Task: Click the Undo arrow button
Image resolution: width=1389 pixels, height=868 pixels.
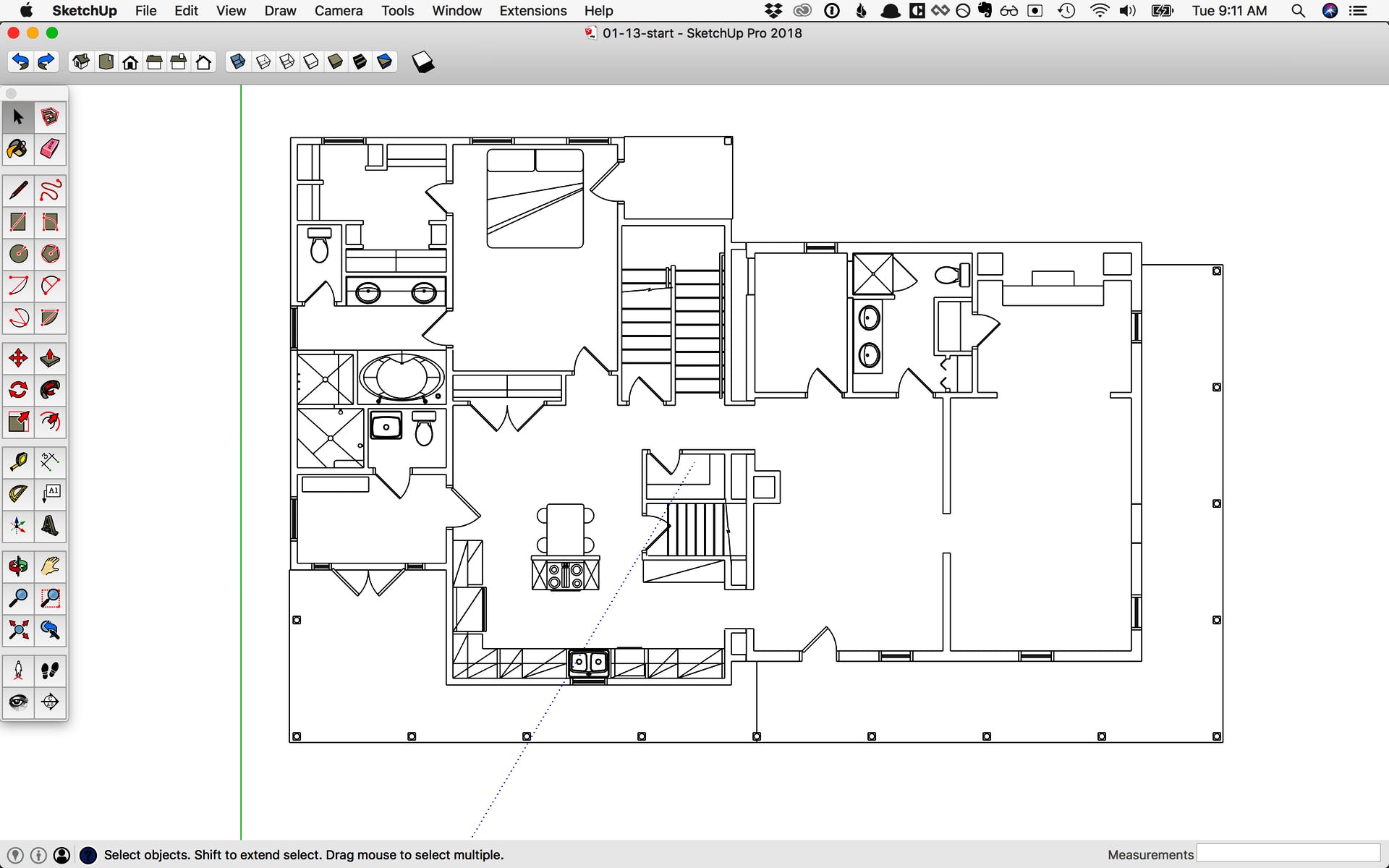Action: tap(21, 62)
